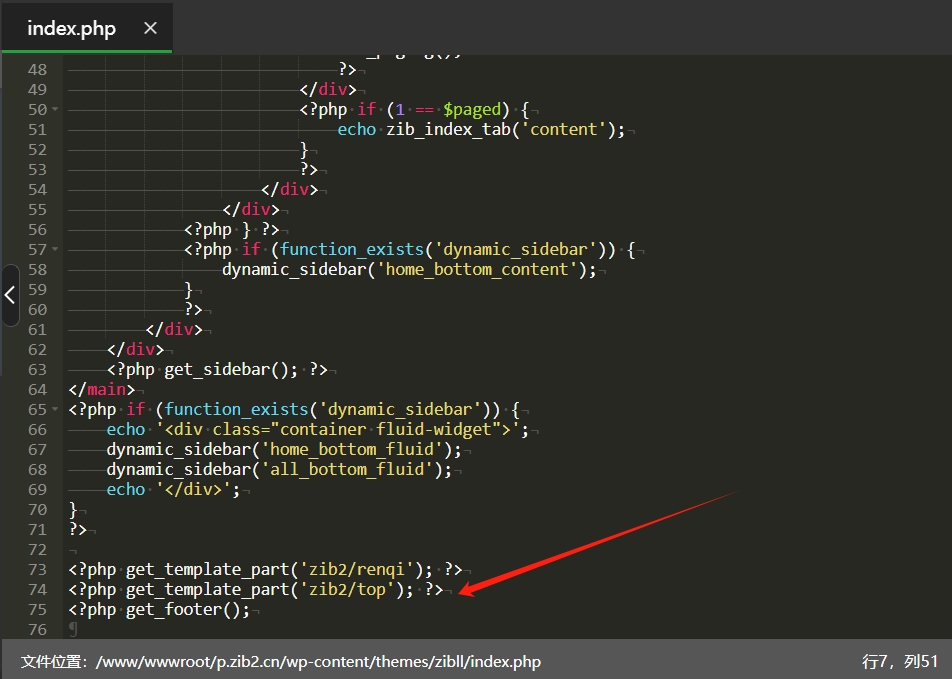Click get_sidebar() on line 63
The image size is (952, 679).
pyautogui.click(x=230, y=369)
